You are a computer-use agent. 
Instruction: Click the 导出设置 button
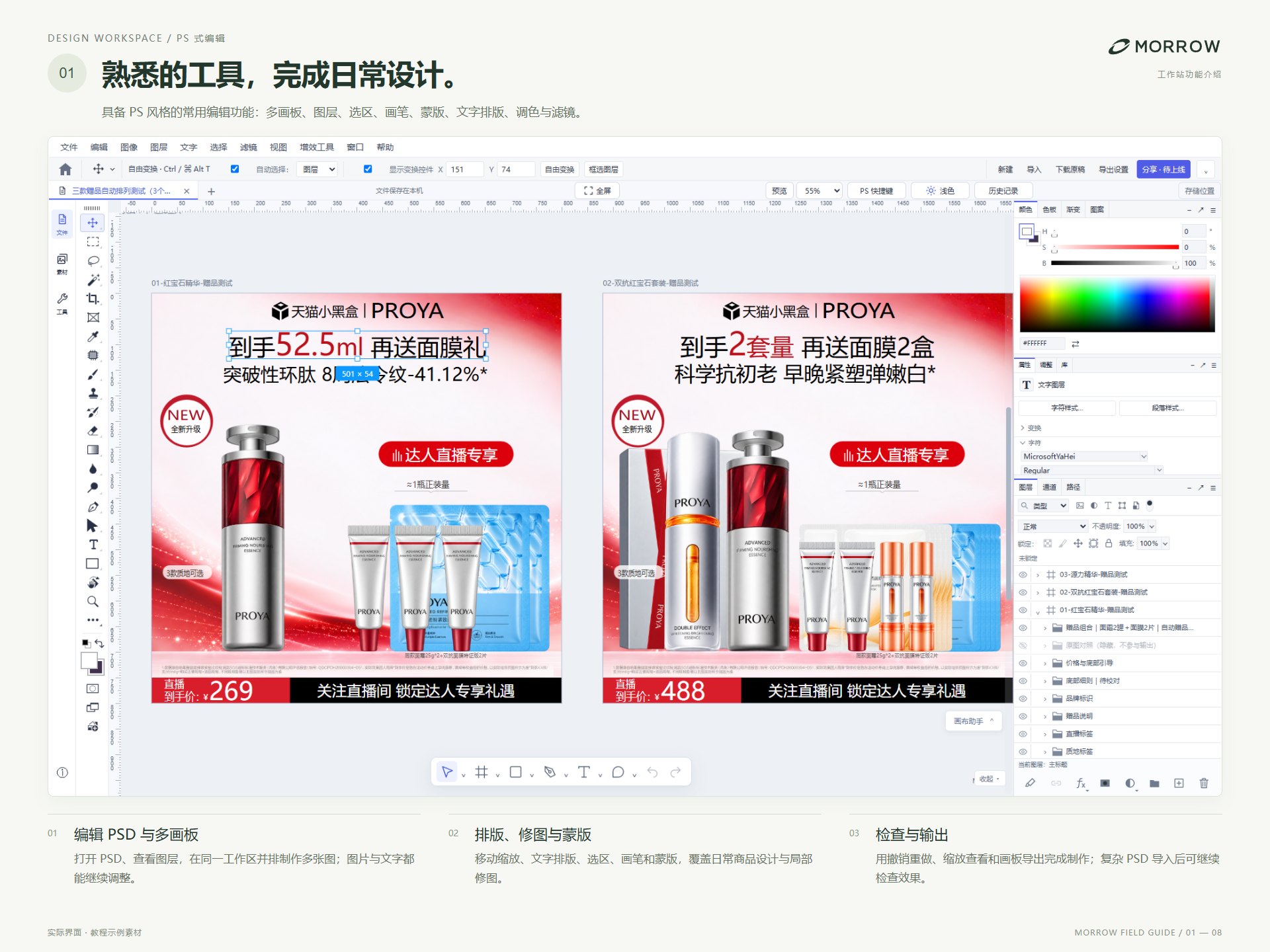pos(1114,169)
